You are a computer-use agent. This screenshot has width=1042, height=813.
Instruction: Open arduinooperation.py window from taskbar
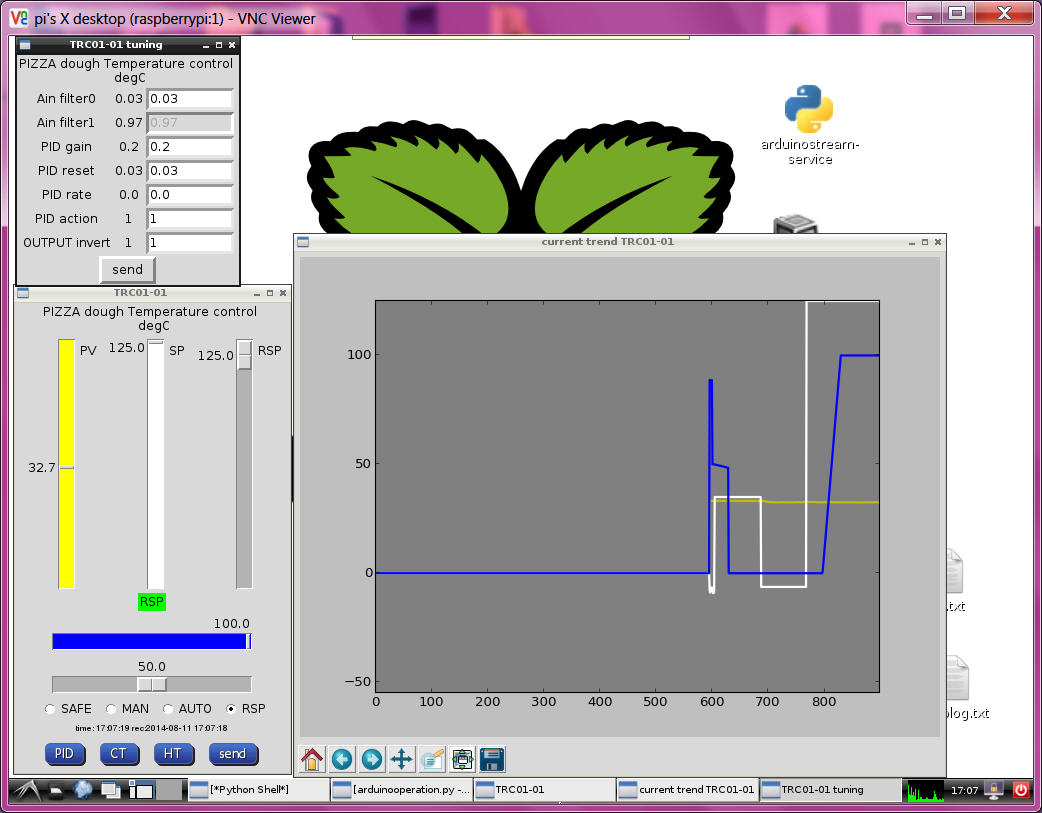pos(401,790)
